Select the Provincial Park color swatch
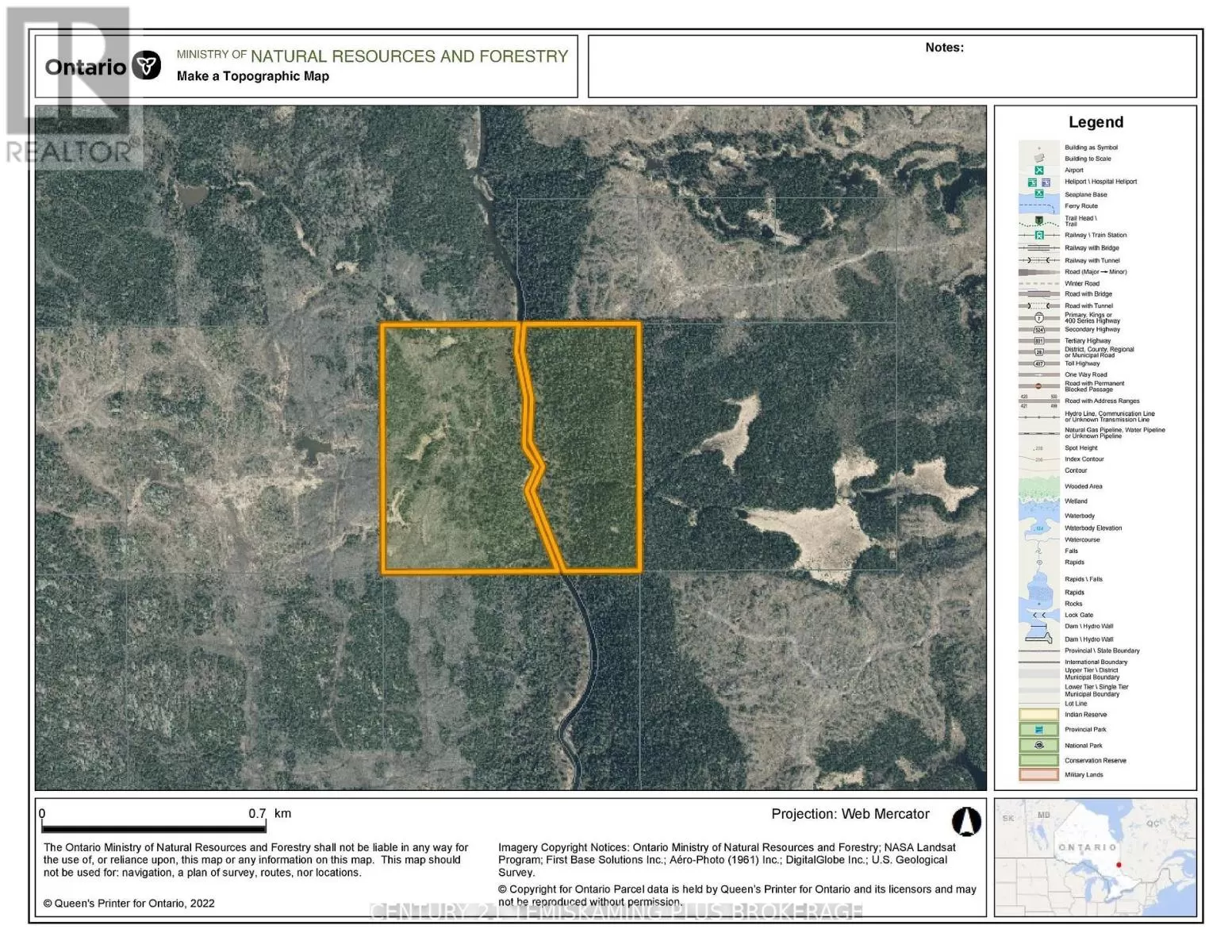This screenshot has width=1232, height=952. tap(1037, 729)
